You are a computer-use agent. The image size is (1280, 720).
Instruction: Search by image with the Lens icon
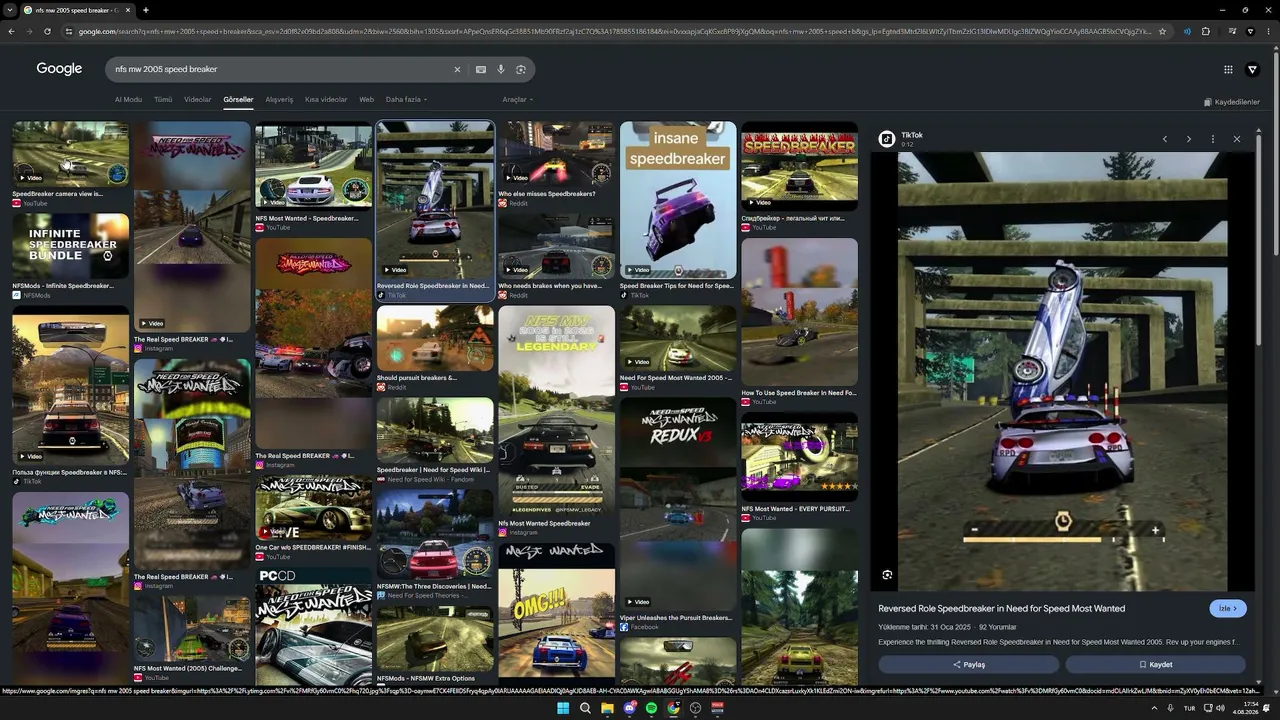(x=521, y=69)
